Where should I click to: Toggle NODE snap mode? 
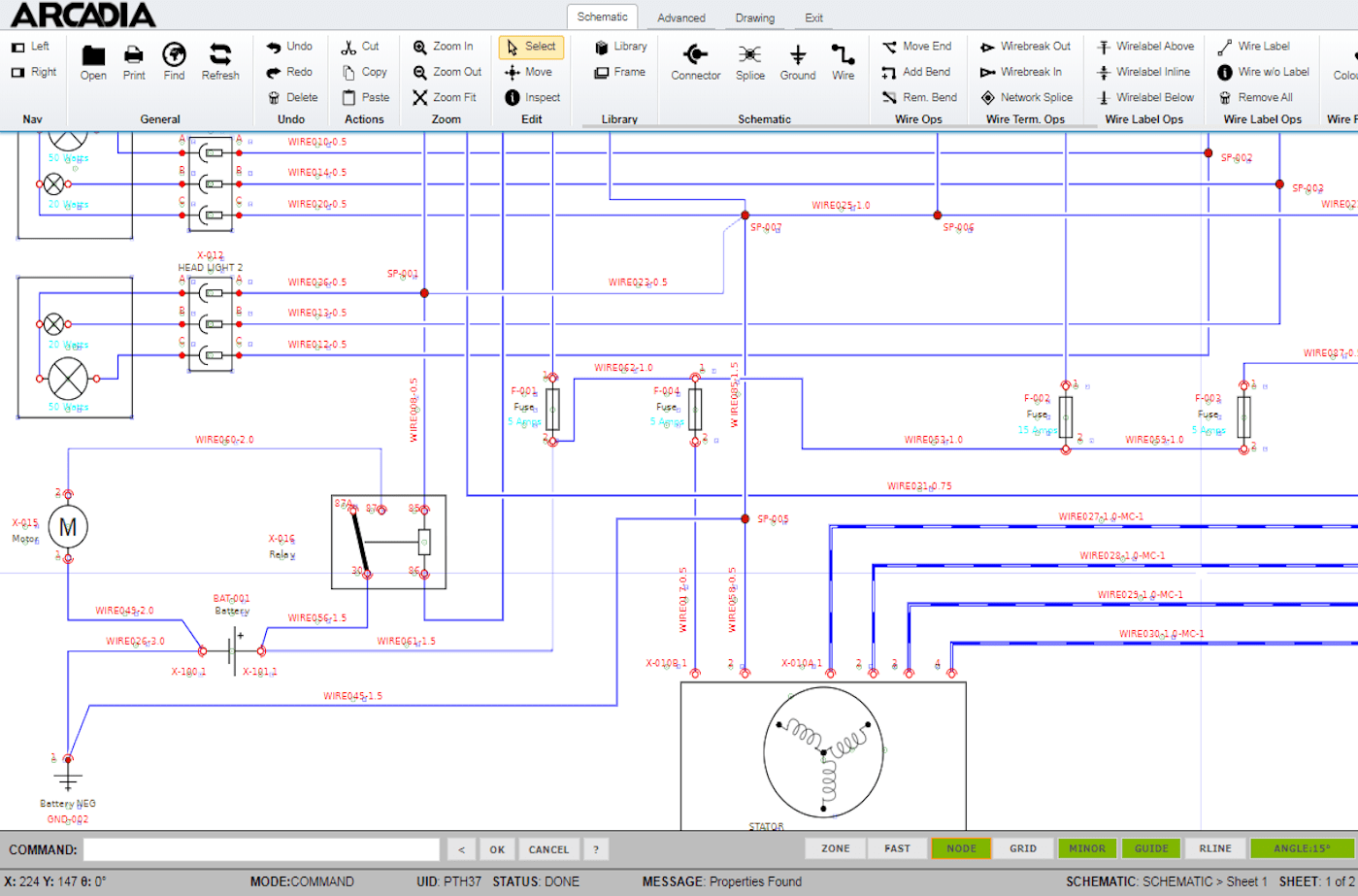[961, 848]
